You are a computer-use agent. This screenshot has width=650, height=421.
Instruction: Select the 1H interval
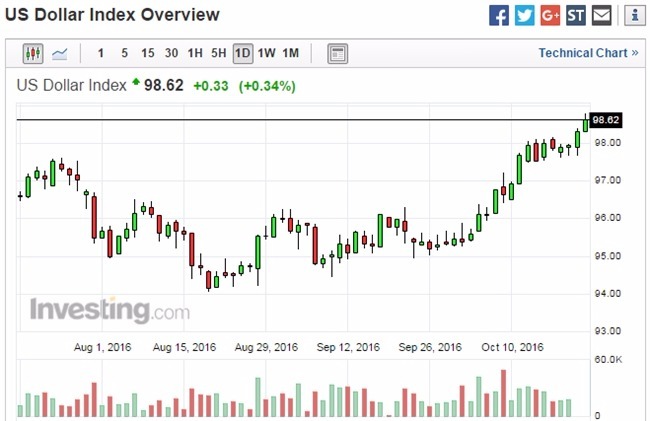(x=195, y=53)
